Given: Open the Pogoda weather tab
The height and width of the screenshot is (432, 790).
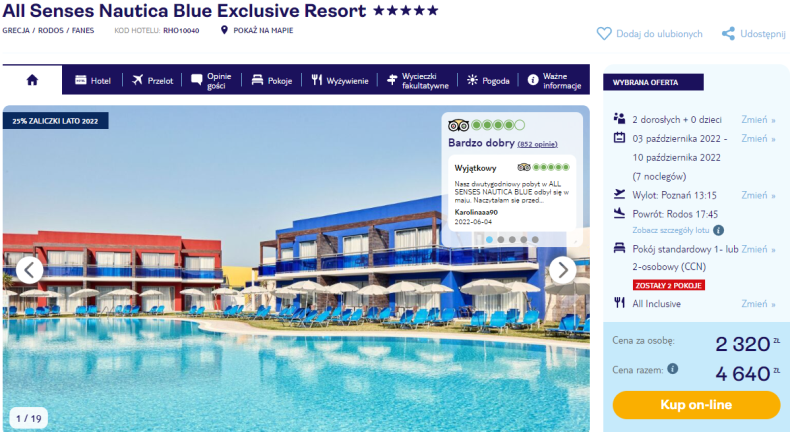Looking at the screenshot, I should (488, 80).
